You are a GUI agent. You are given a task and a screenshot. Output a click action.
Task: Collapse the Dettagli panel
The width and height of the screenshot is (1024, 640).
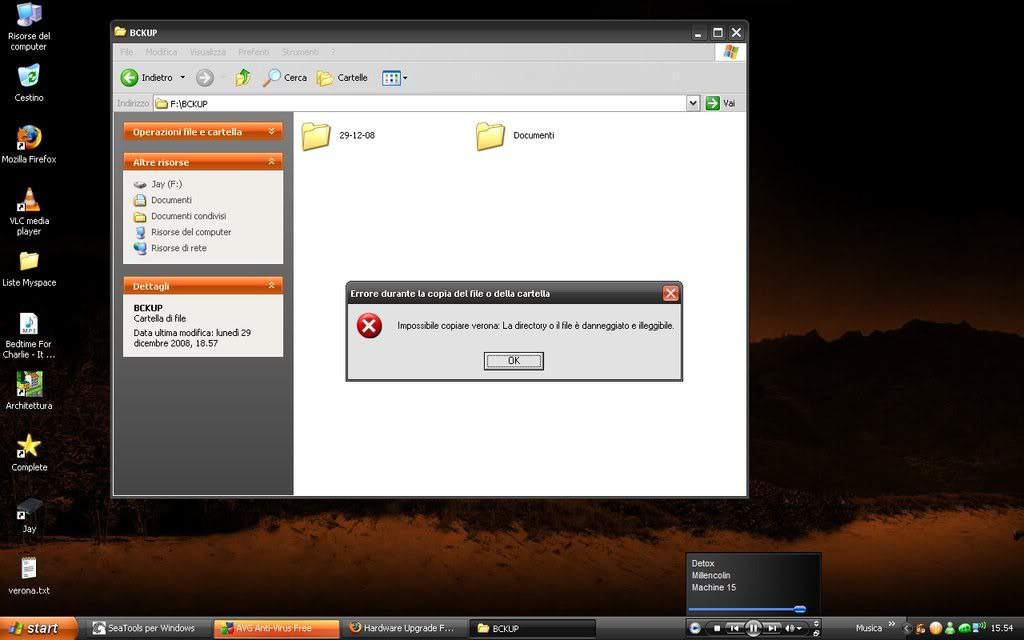272,286
